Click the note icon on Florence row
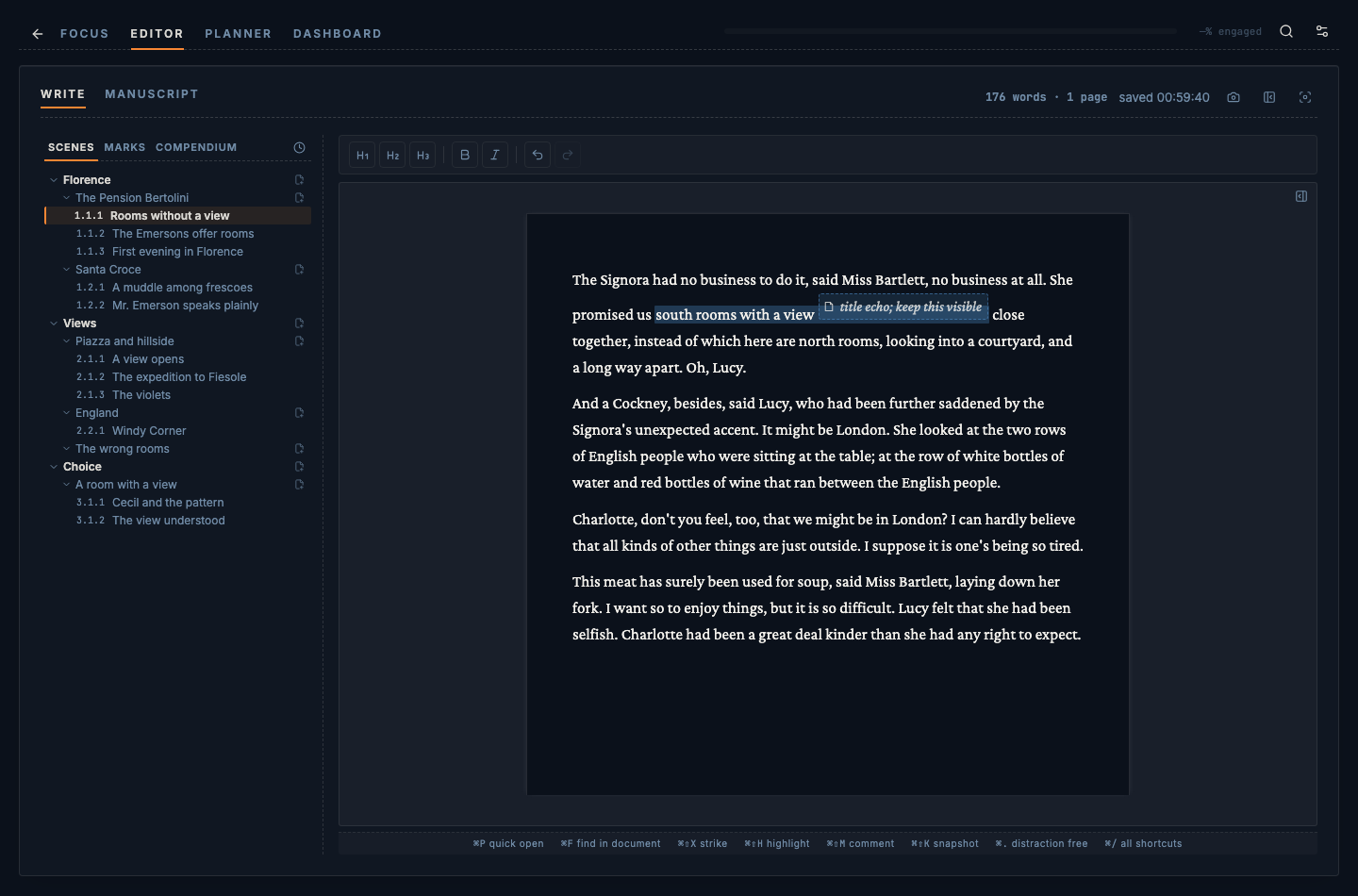 pos(299,180)
